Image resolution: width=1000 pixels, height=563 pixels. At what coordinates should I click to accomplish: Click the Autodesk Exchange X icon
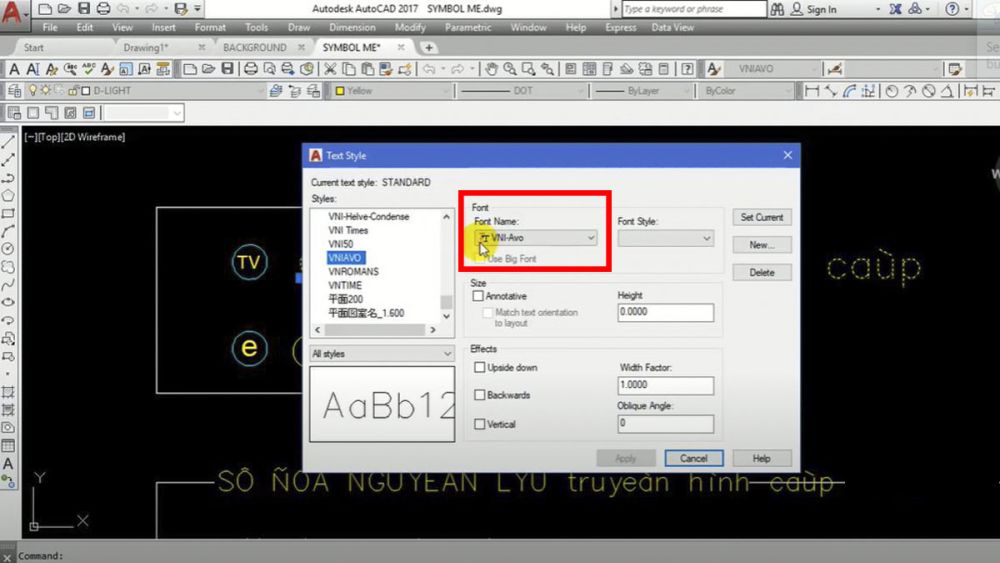895,9
